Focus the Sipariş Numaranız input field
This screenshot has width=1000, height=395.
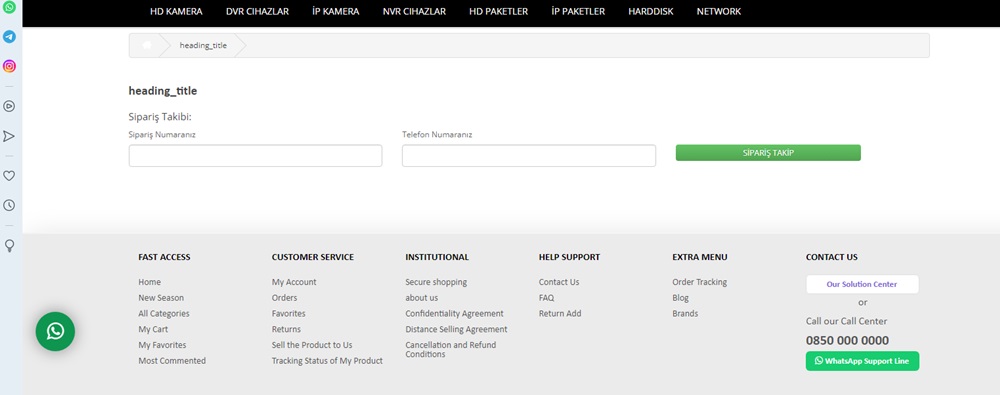point(255,156)
